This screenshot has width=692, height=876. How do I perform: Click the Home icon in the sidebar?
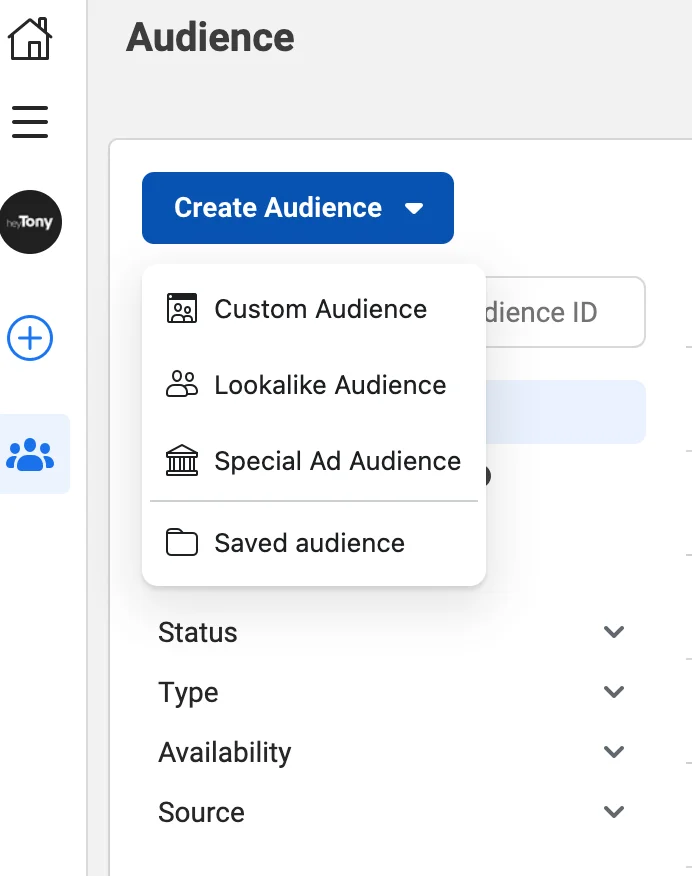30,38
